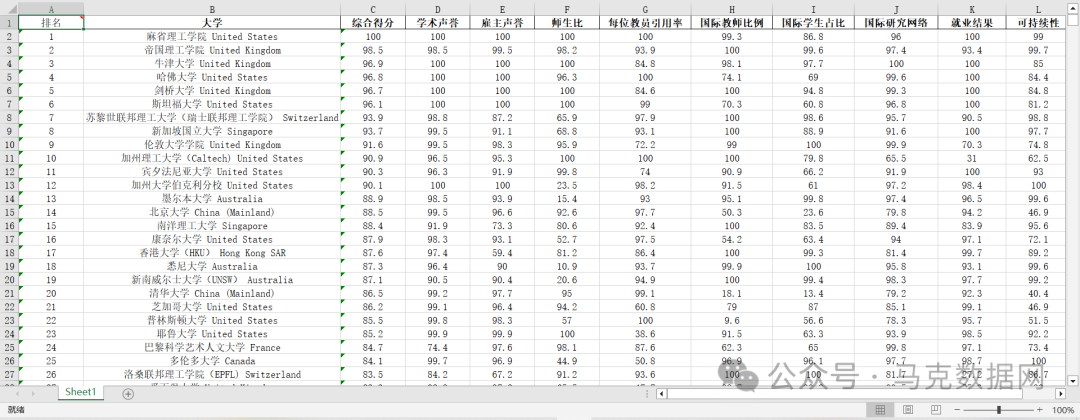Click the 综合得分 header cell
1080x420 pixels.
point(373,23)
